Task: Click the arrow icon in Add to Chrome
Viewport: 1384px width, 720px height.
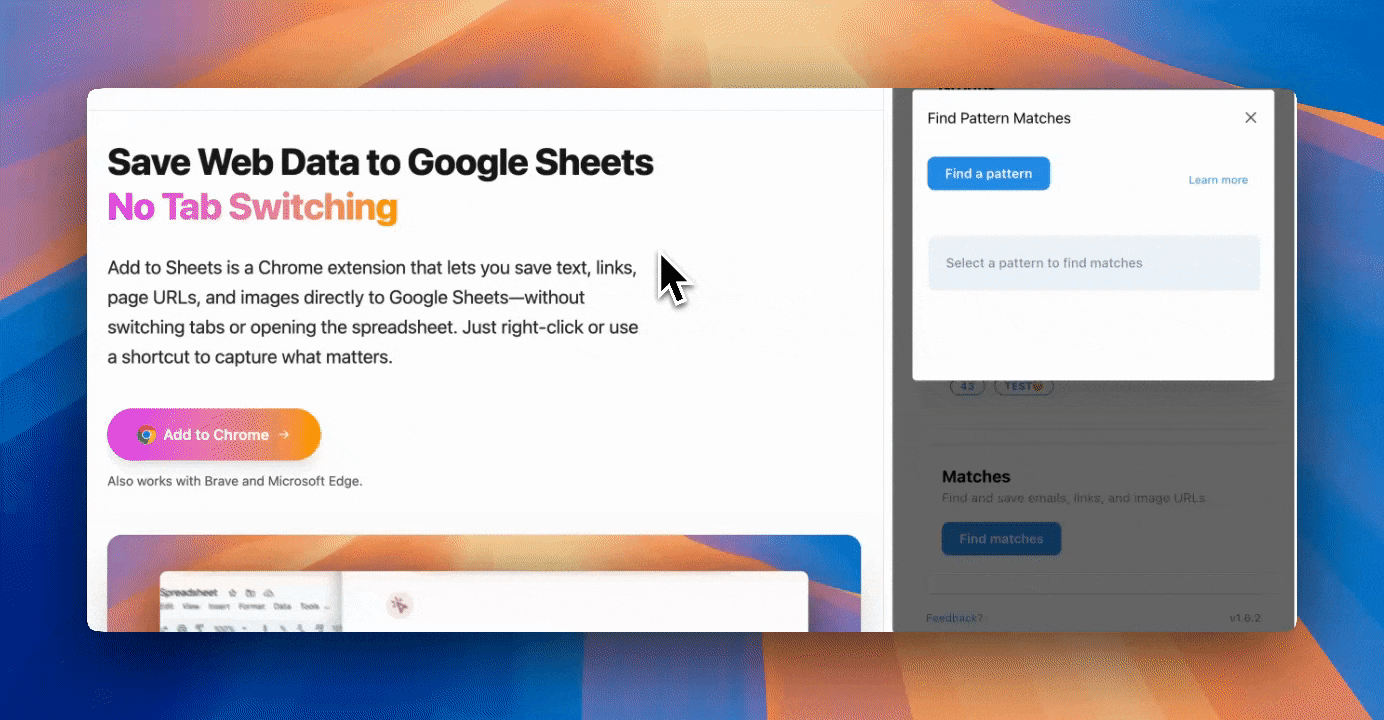Action: tap(284, 435)
